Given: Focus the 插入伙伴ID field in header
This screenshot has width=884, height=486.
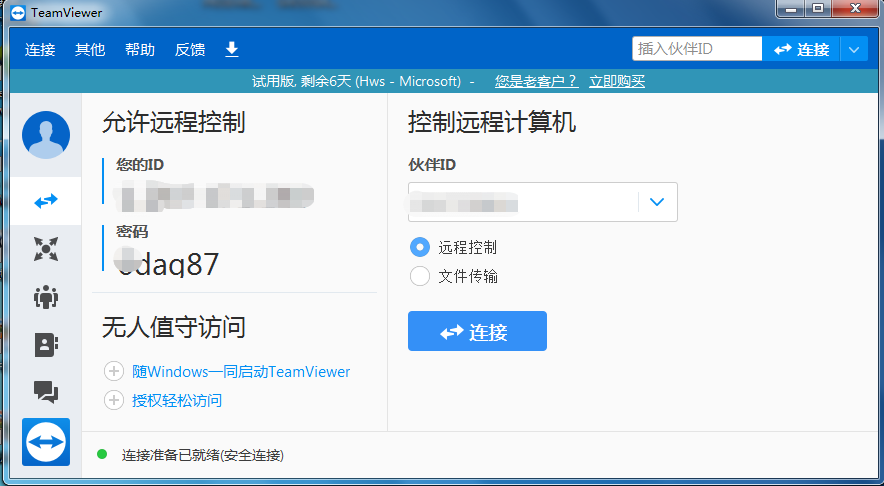Looking at the screenshot, I should tap(697, 49).
